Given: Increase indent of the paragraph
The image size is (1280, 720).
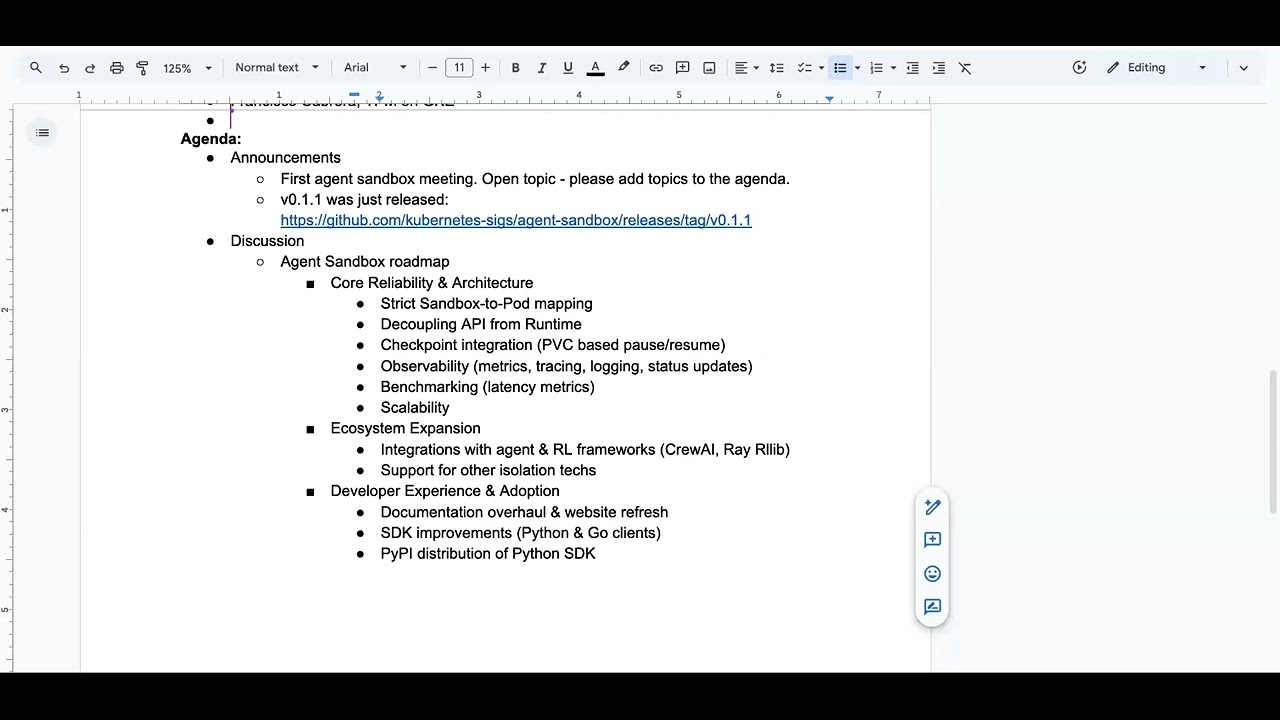Looking at the screenshot, I should [x=938, y=68].
